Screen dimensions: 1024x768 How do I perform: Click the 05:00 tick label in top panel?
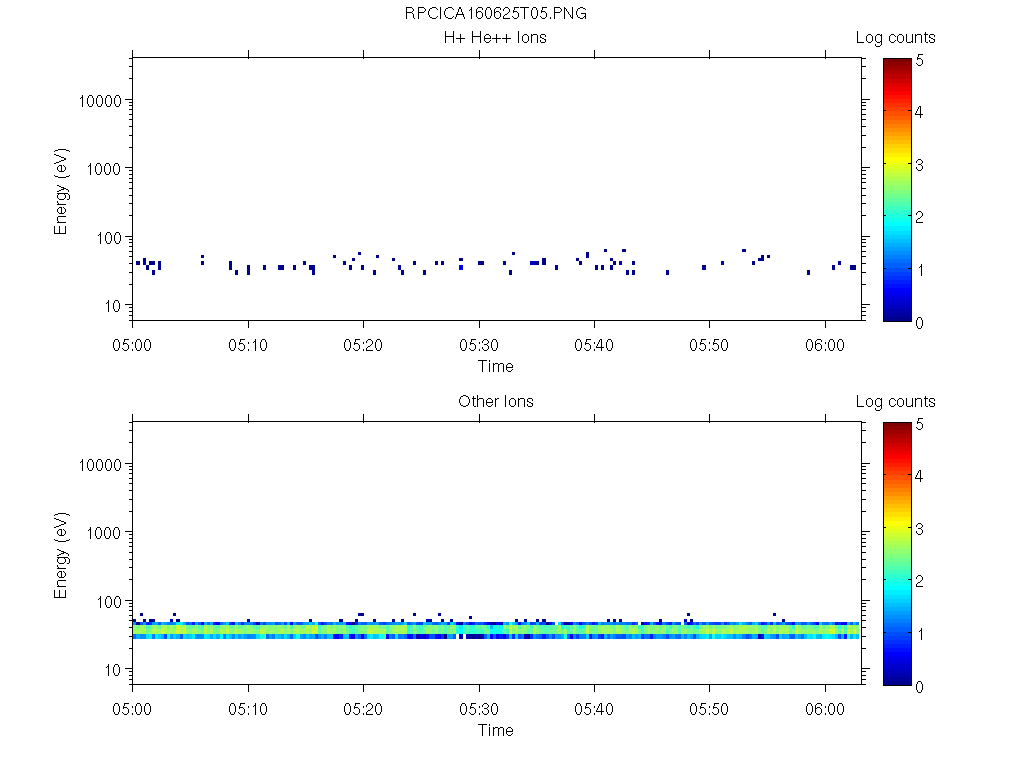(132, 345)
